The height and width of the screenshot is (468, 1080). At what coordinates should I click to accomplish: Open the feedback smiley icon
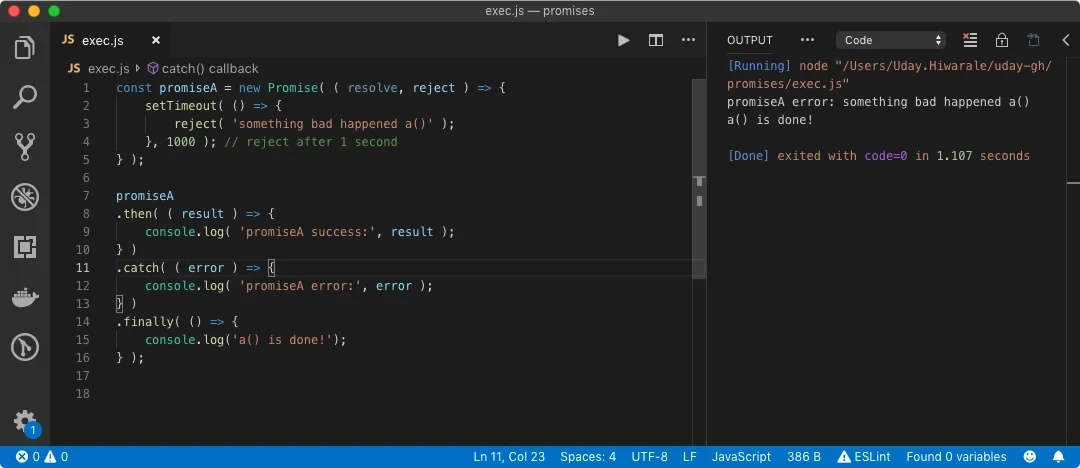coord(1030,456)
